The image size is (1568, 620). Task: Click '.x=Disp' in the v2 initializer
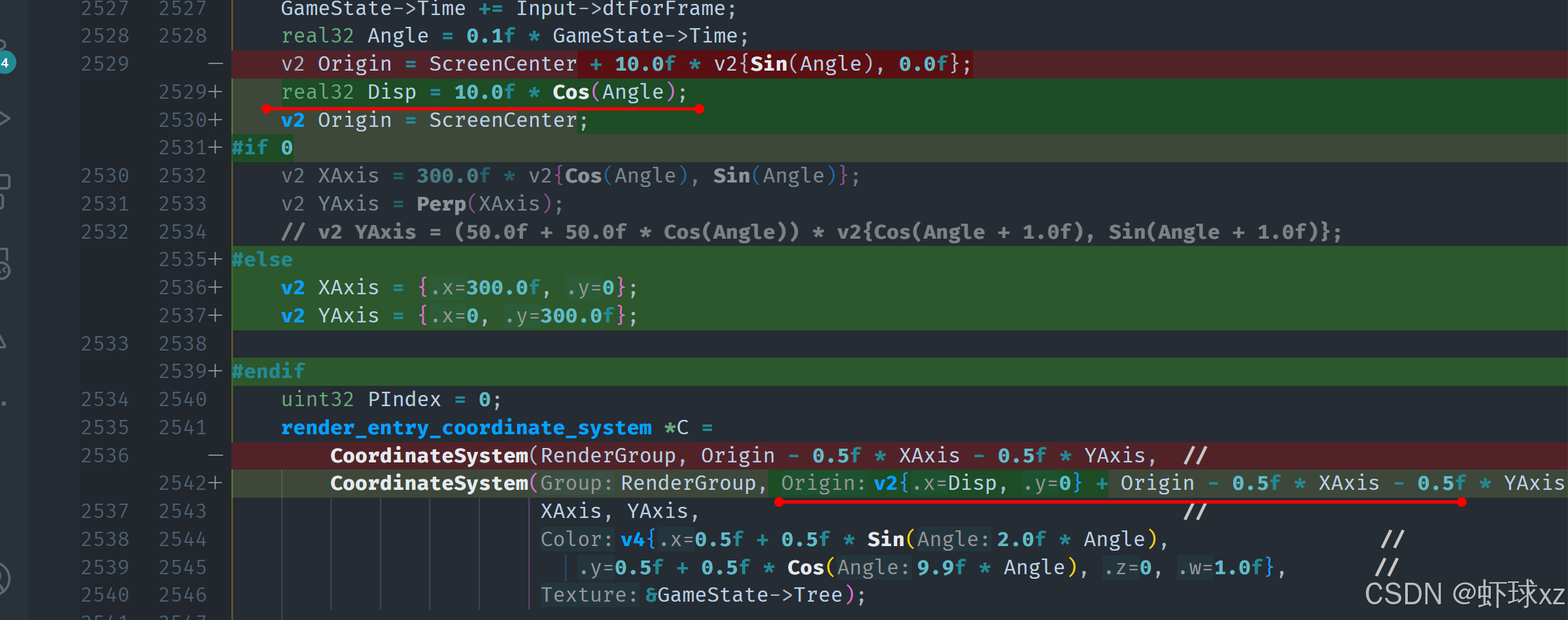point(953,483)
